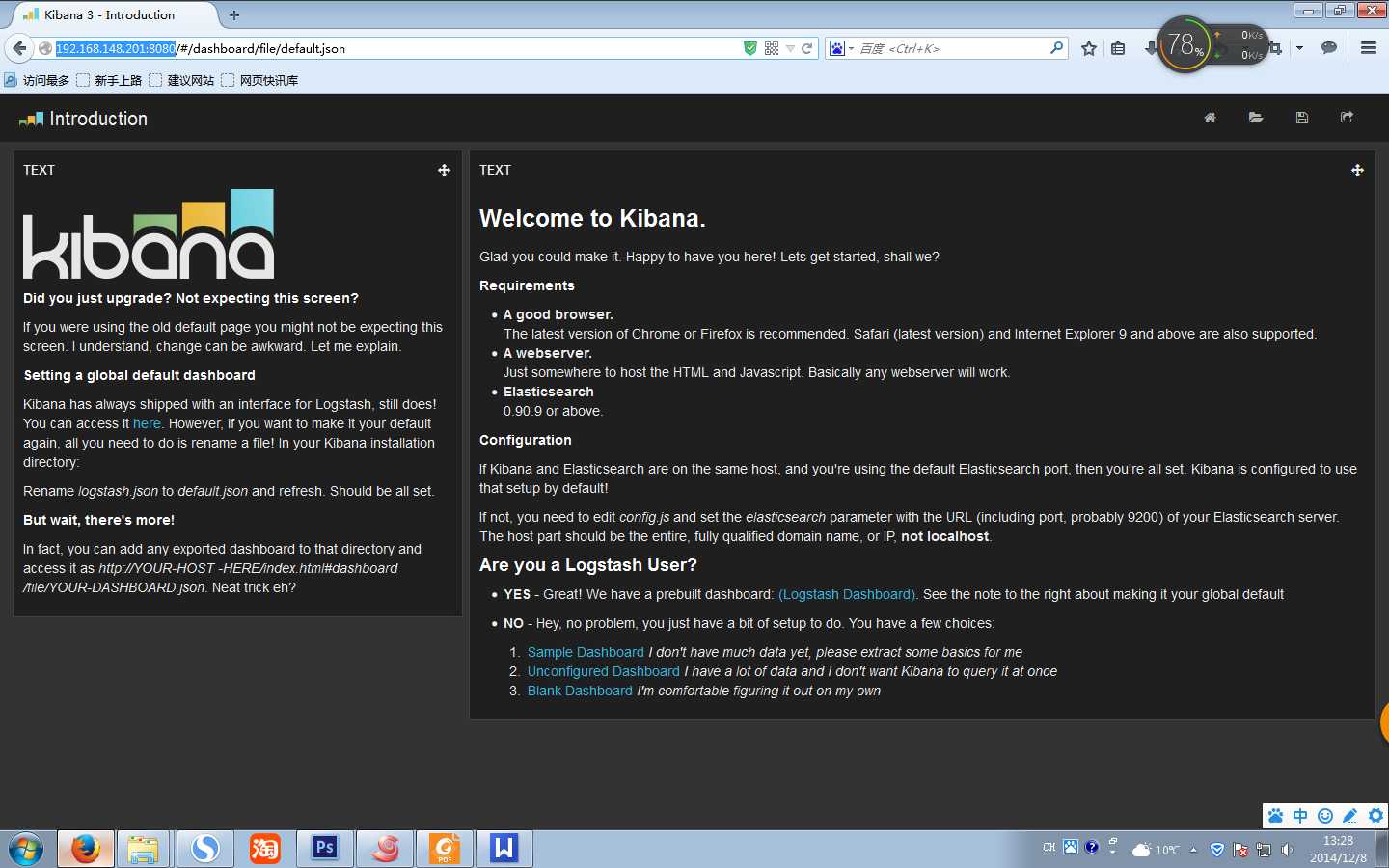Open the browser chat bubble icon
Viewport: 1389px width, 868px height.
tap(1329, 48)
